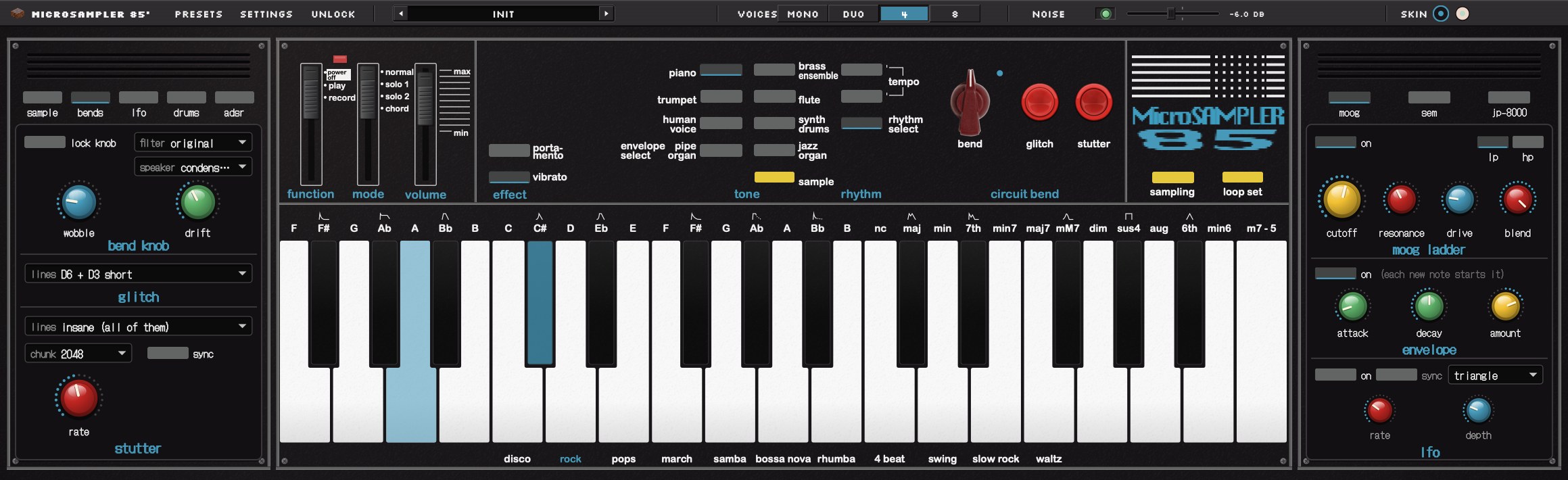This screenshot has width=1568, height=480.
Task: Click the previous preset arrow
Action: click(x=401, y=14)
